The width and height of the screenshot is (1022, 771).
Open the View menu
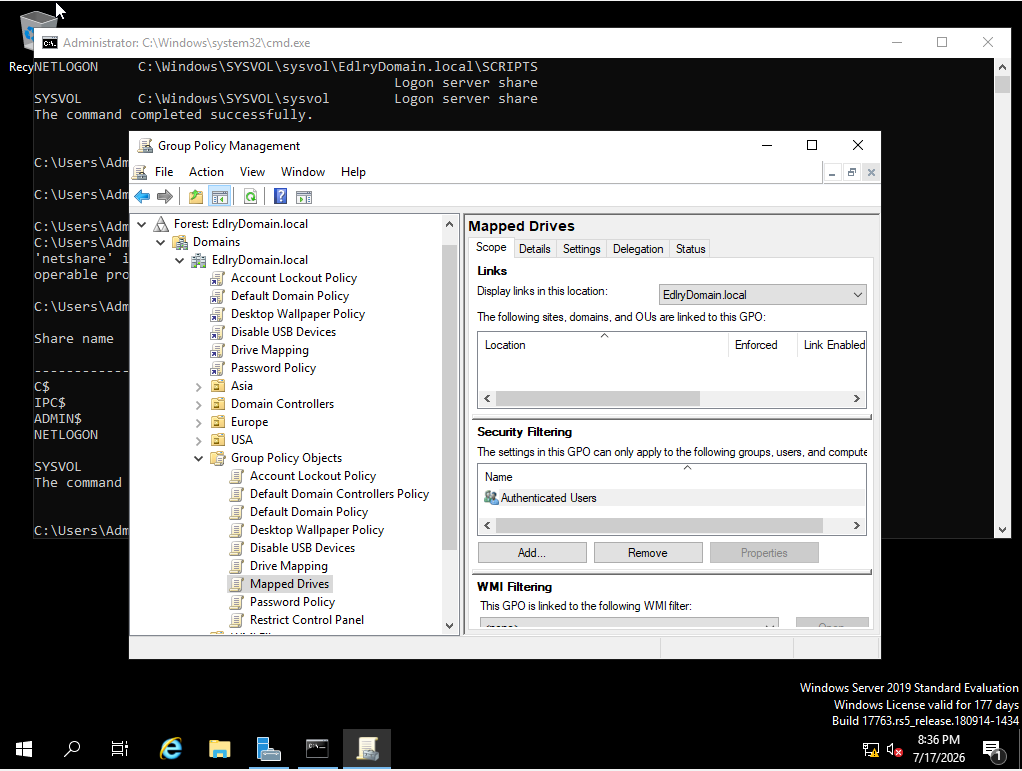[x=252, y=172]
